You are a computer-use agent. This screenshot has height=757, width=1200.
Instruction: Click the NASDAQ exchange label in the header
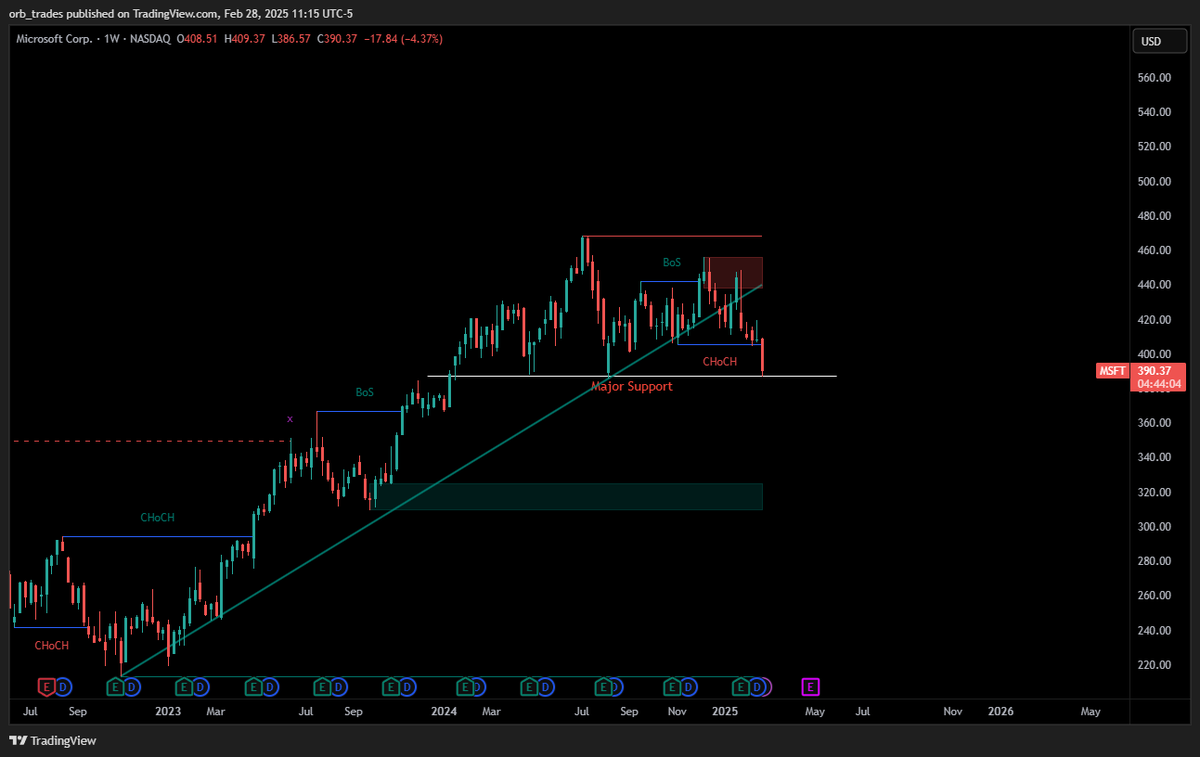pyautogui.click(x=150, y=39)
